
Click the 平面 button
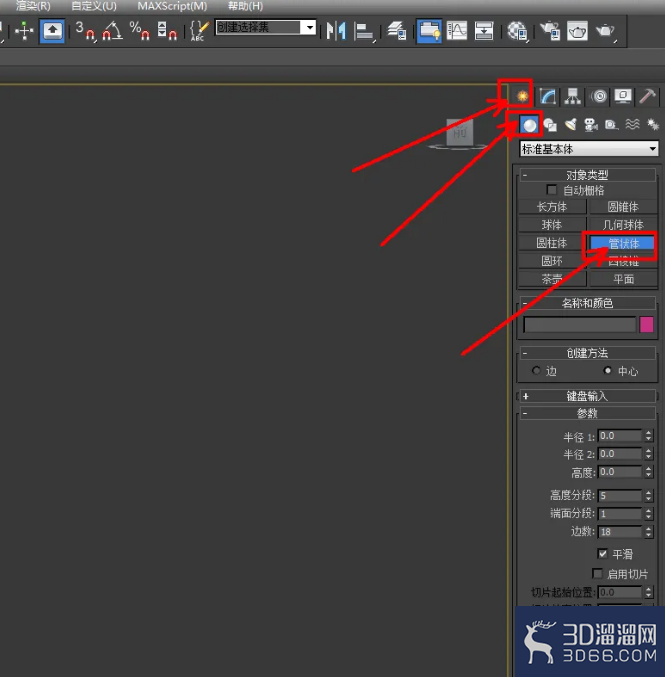coord(623,279)
